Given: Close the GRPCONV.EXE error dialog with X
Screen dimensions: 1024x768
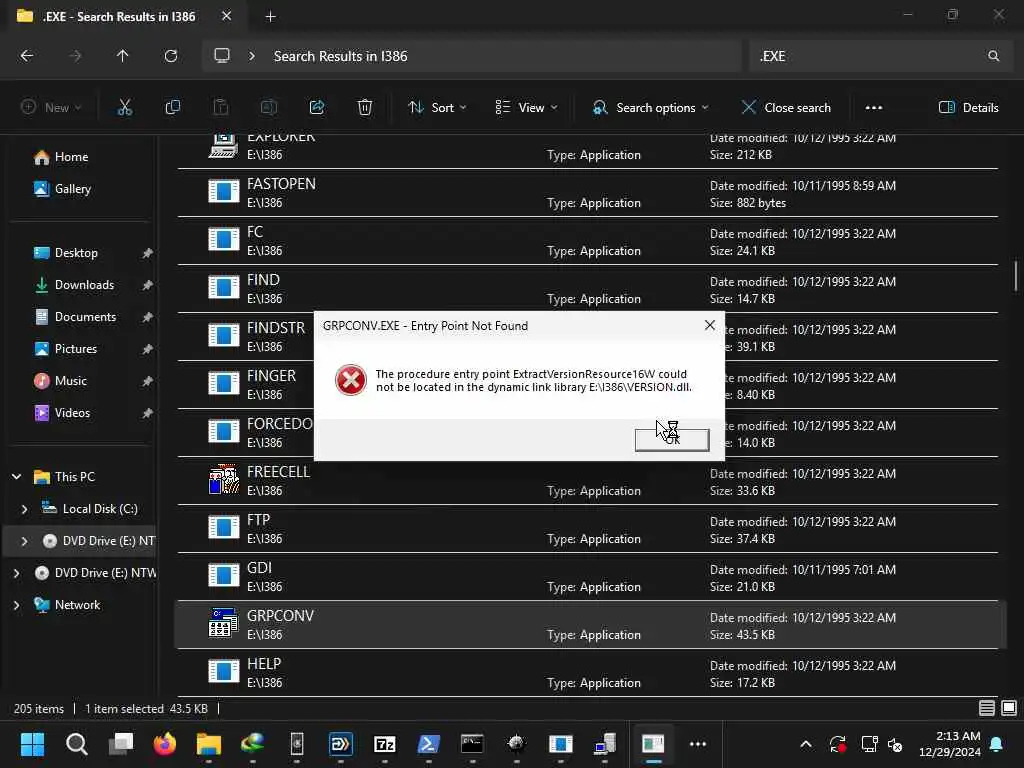Looking at the screenshot, I should pyautogui.click(x=710, y=325).
